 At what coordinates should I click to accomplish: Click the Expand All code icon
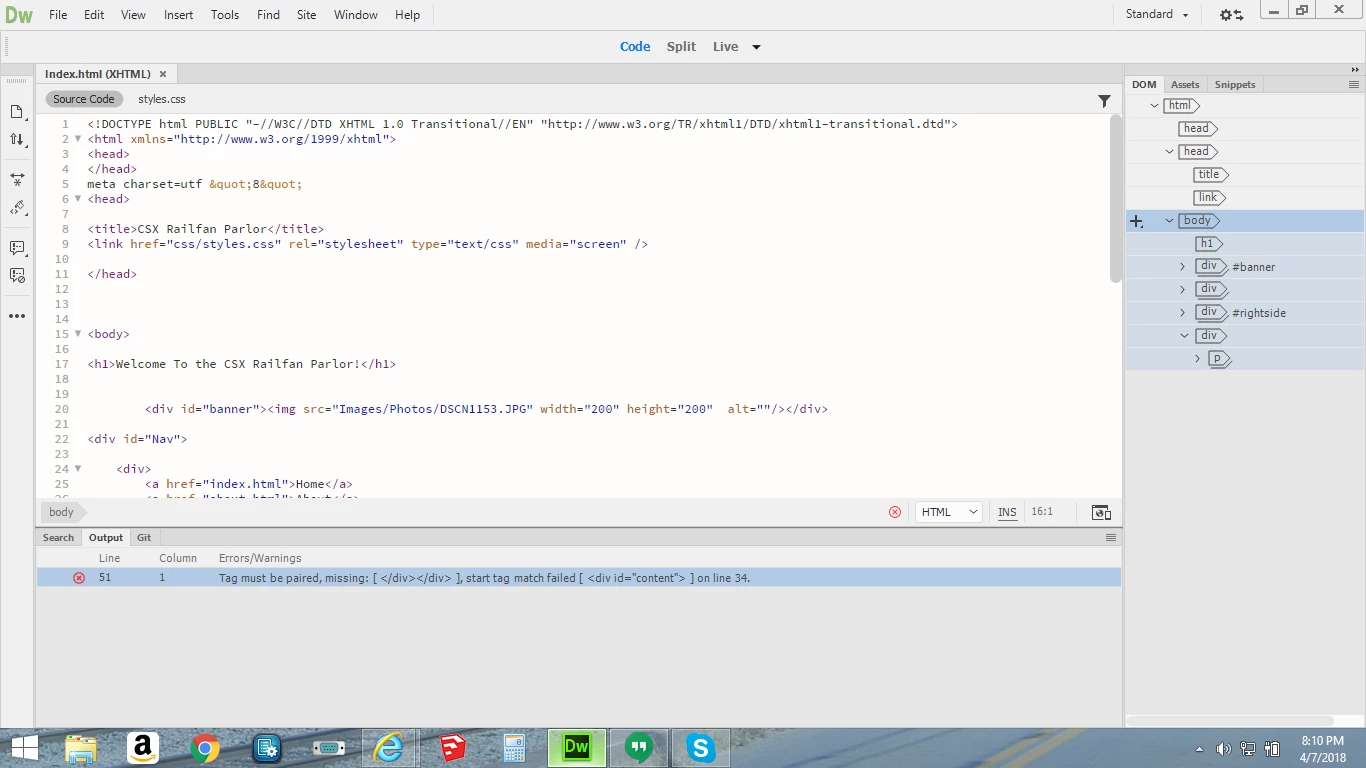pos(17,179)
